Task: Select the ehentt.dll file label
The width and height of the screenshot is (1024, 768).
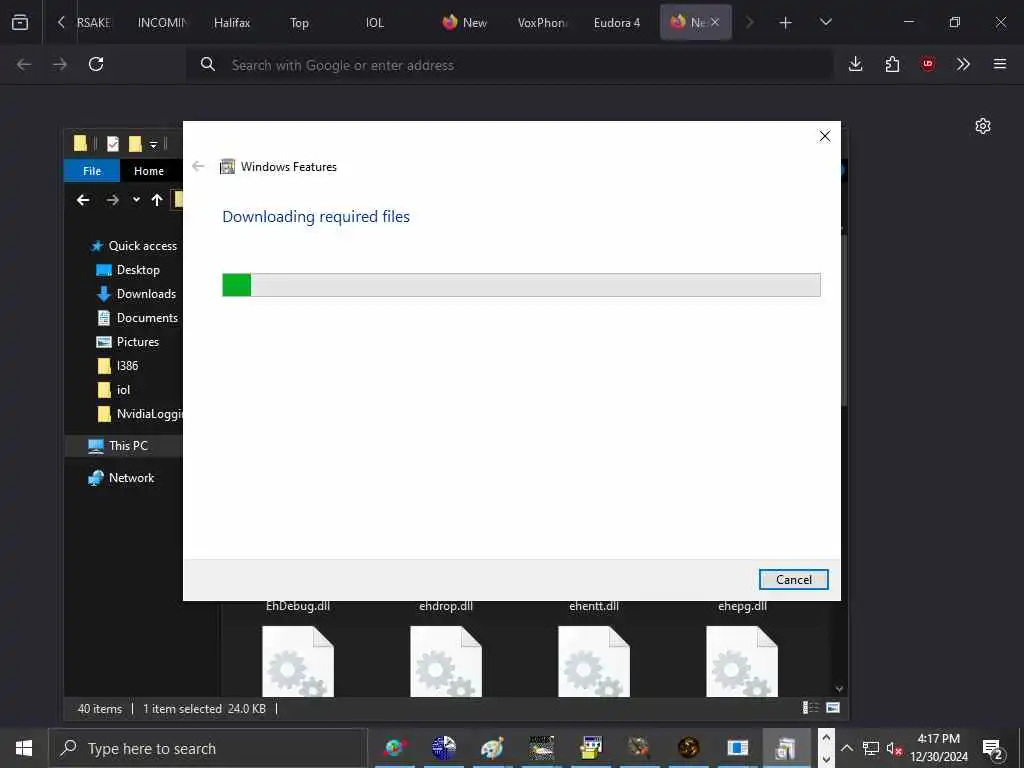Action: click(594, 606)
